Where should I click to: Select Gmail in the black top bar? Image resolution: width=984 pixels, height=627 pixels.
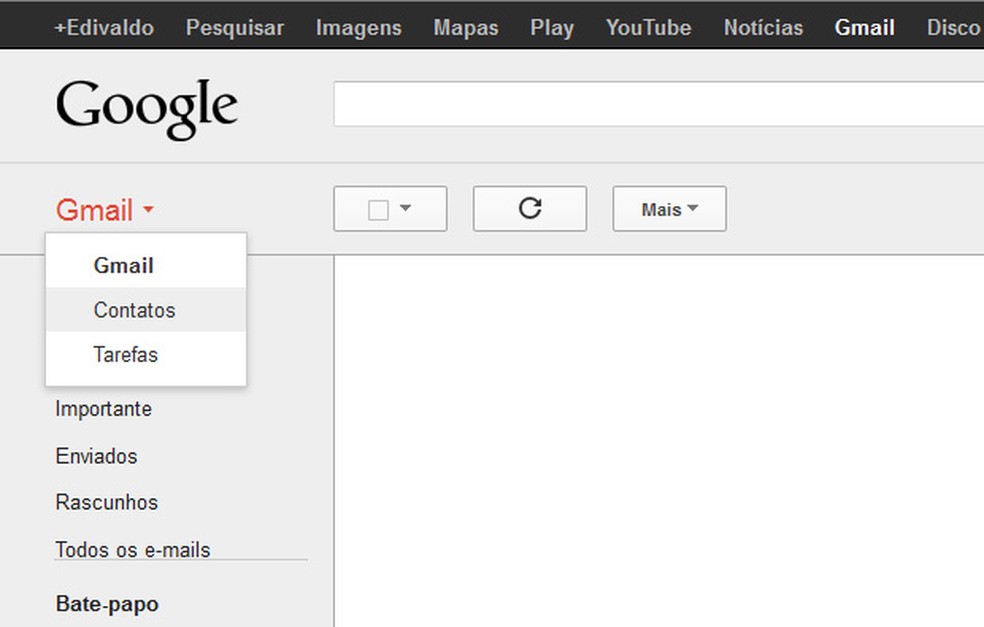pos(864,28)
